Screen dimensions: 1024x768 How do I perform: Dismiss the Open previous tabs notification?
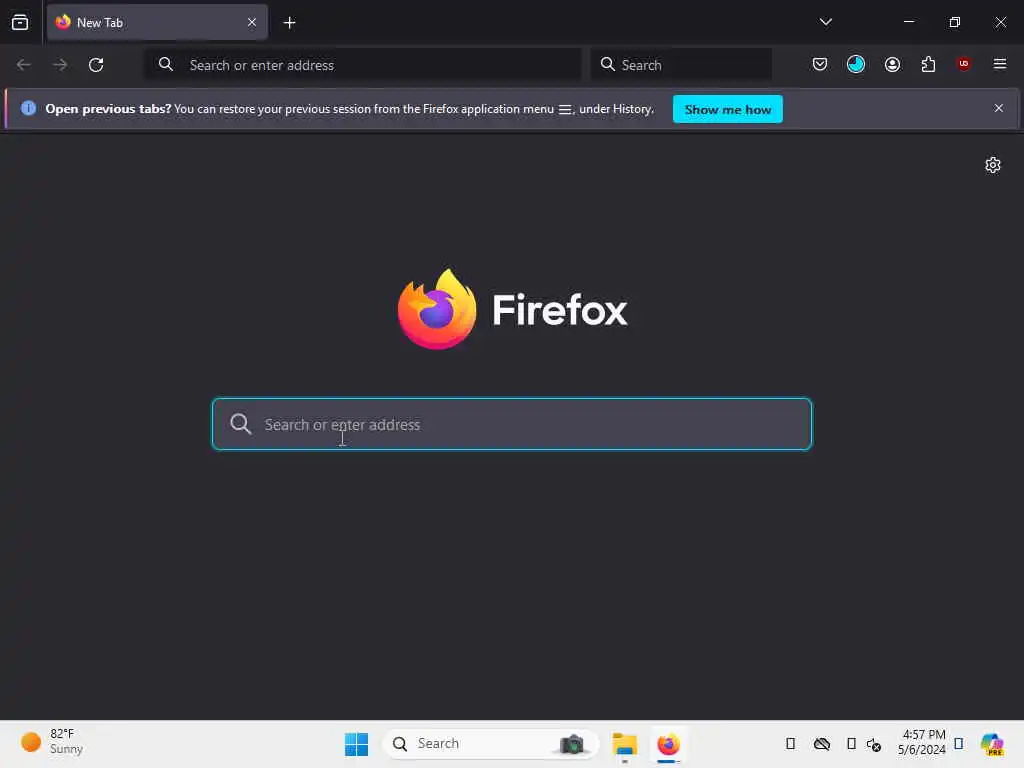pyautogui.click(x=999, y=108)
